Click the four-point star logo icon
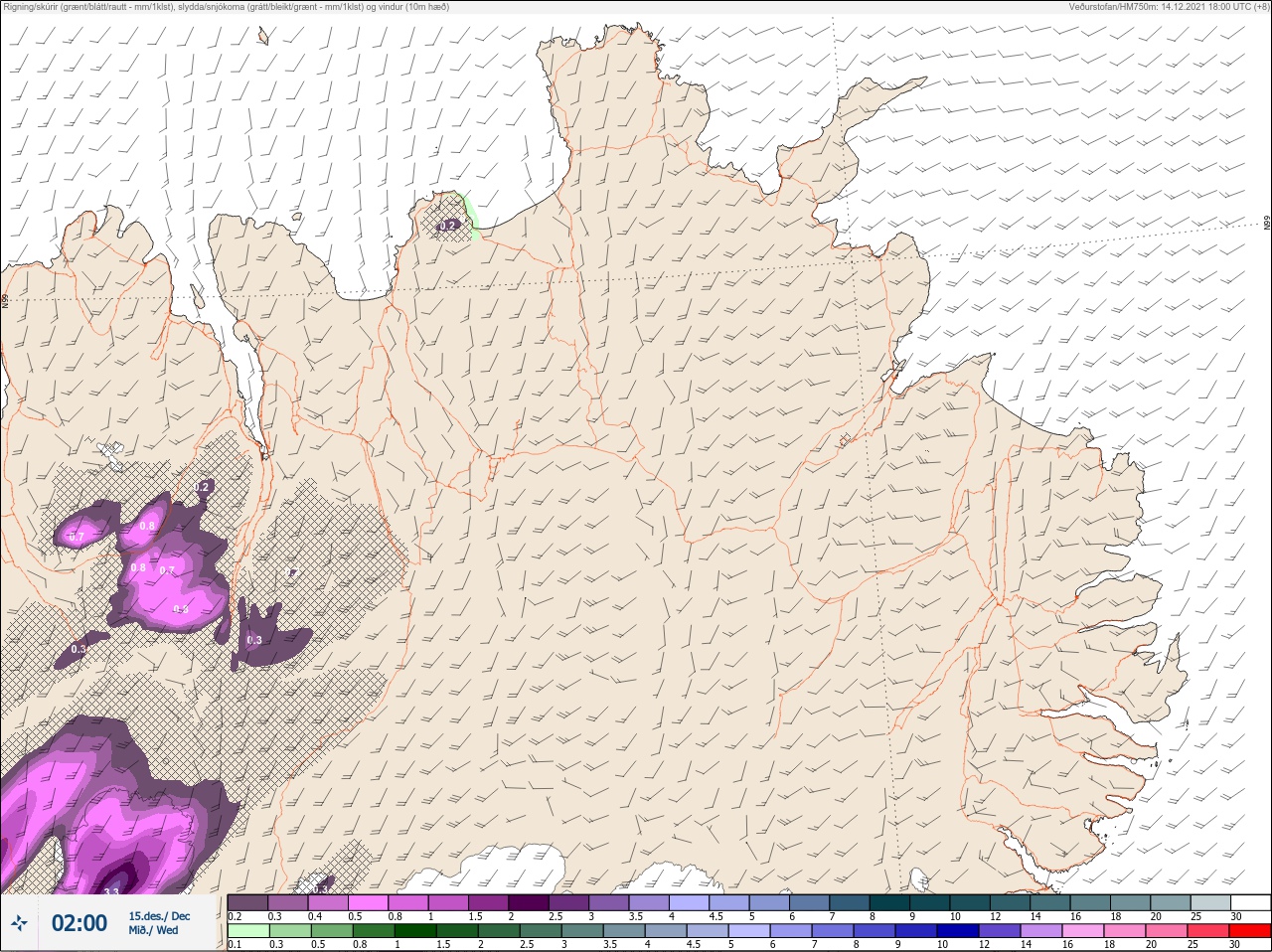 19,923
